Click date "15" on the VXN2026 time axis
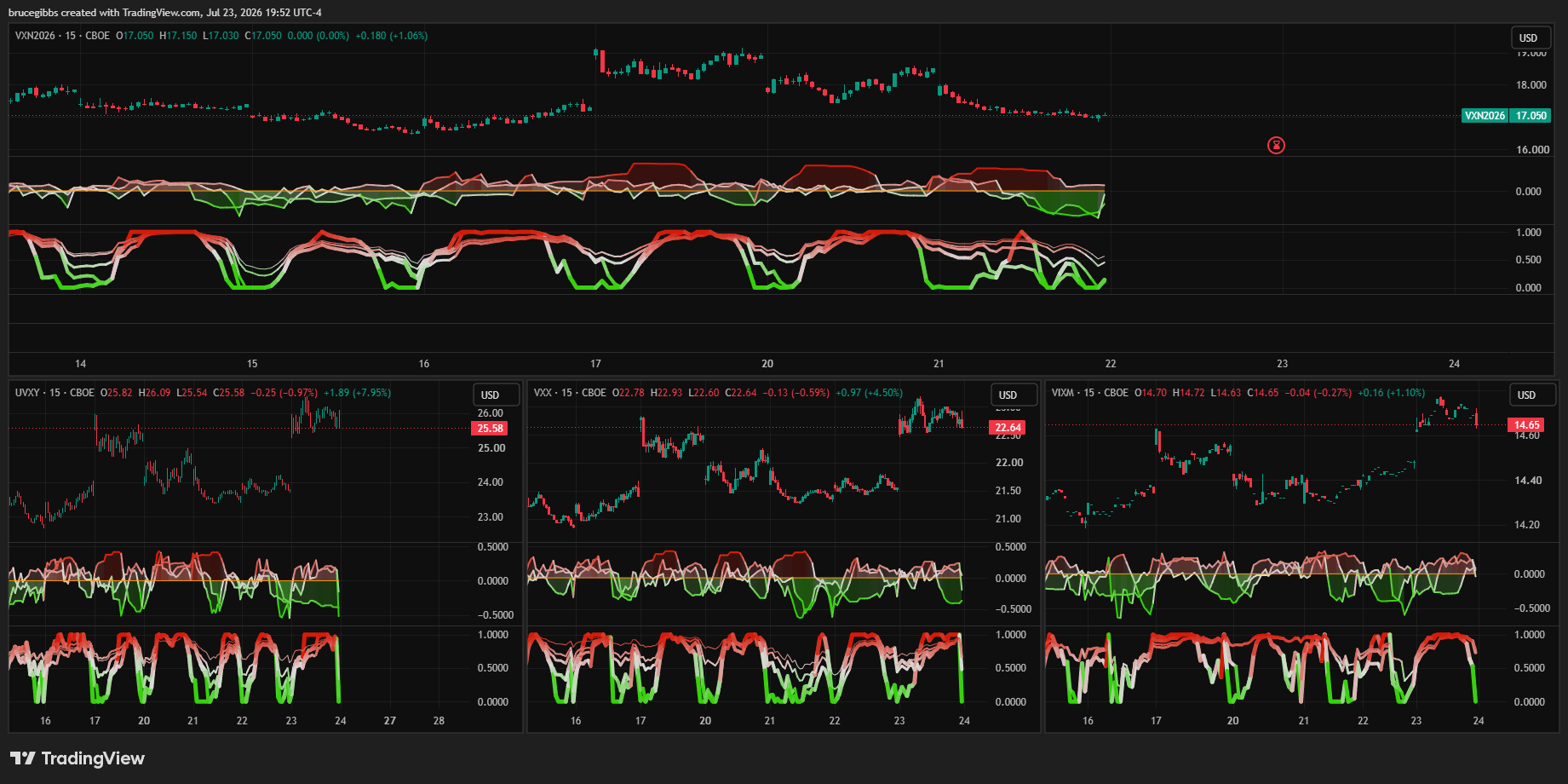The image size is (1568, 784). click(252, 364)
